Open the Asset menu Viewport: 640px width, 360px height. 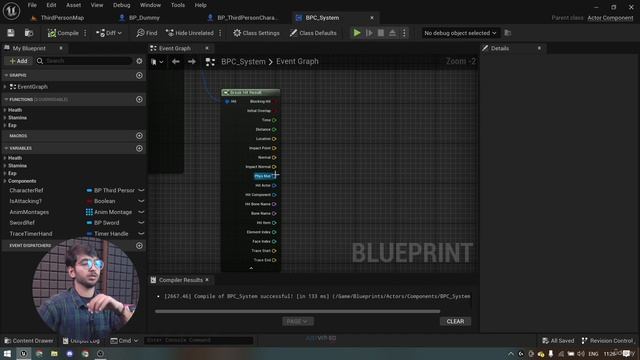[73, 5]
